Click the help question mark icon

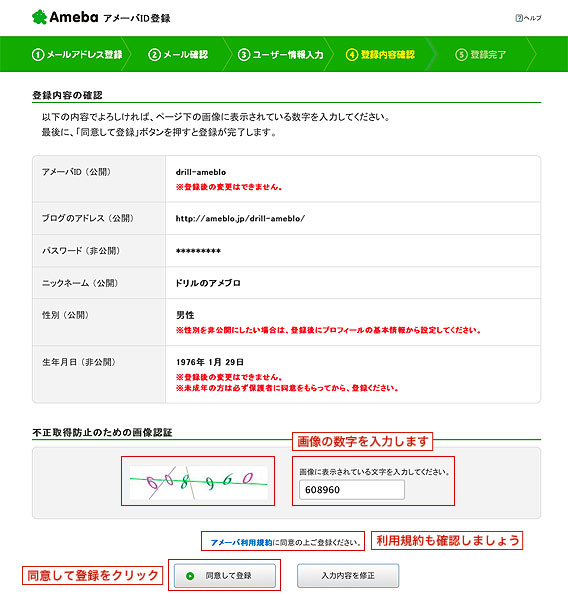pyautogui.click(x=519, y=18)
